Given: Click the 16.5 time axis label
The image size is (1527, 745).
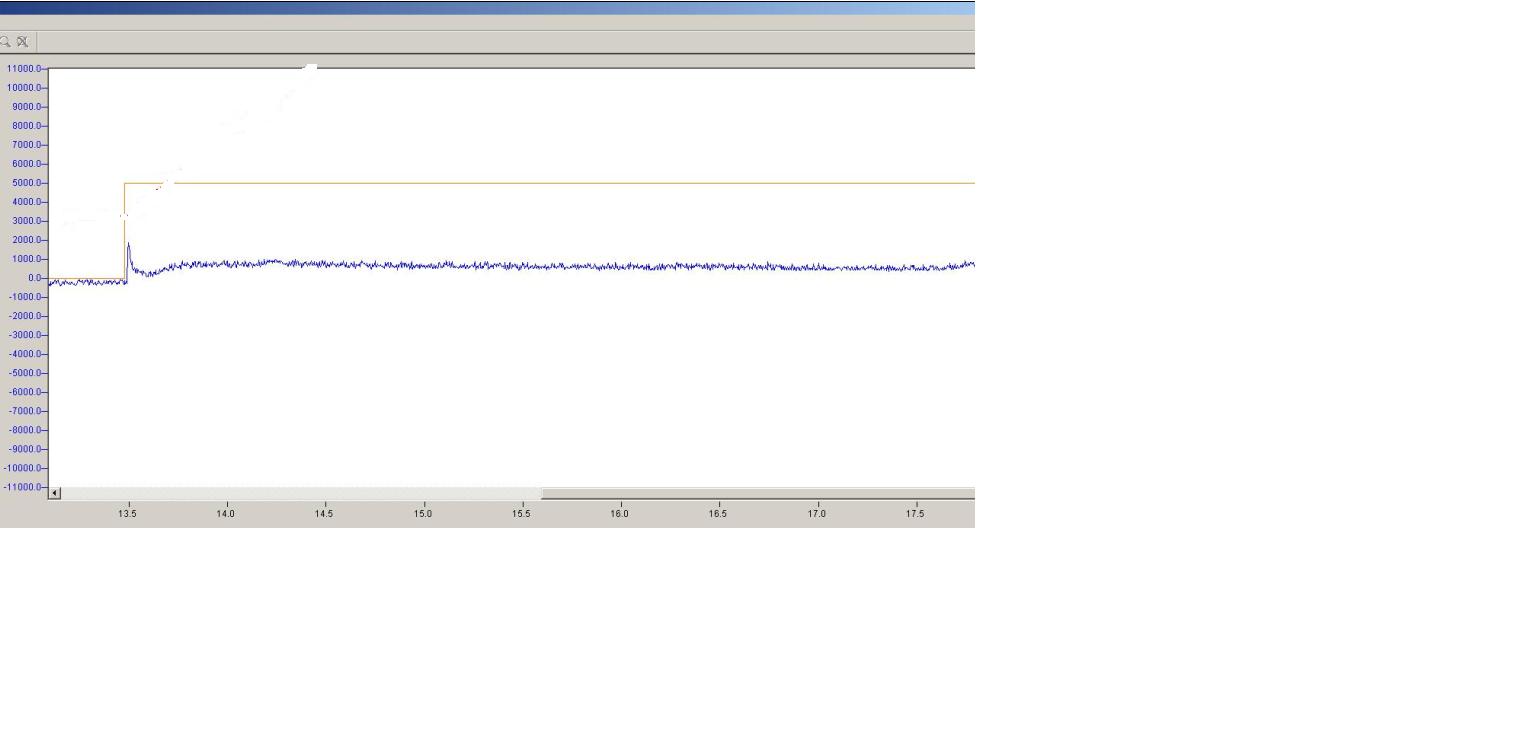Looking at the screenshot, I should pos(718,514).
